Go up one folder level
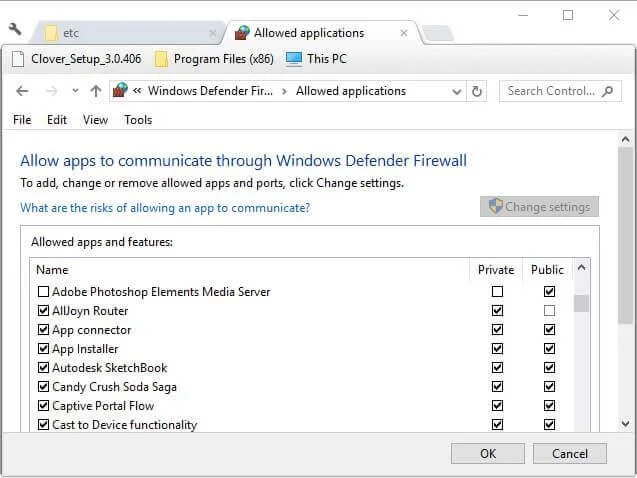This screenshot has height=478, width=637. [95, 91]
